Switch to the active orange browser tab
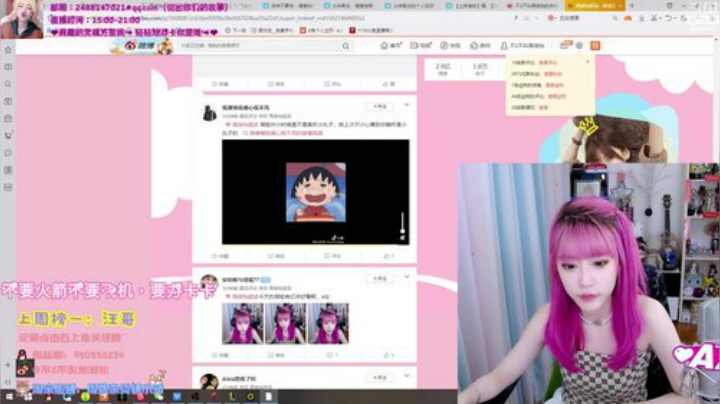Viewport: 720px width, 404px height. click(x=595, y=6)
